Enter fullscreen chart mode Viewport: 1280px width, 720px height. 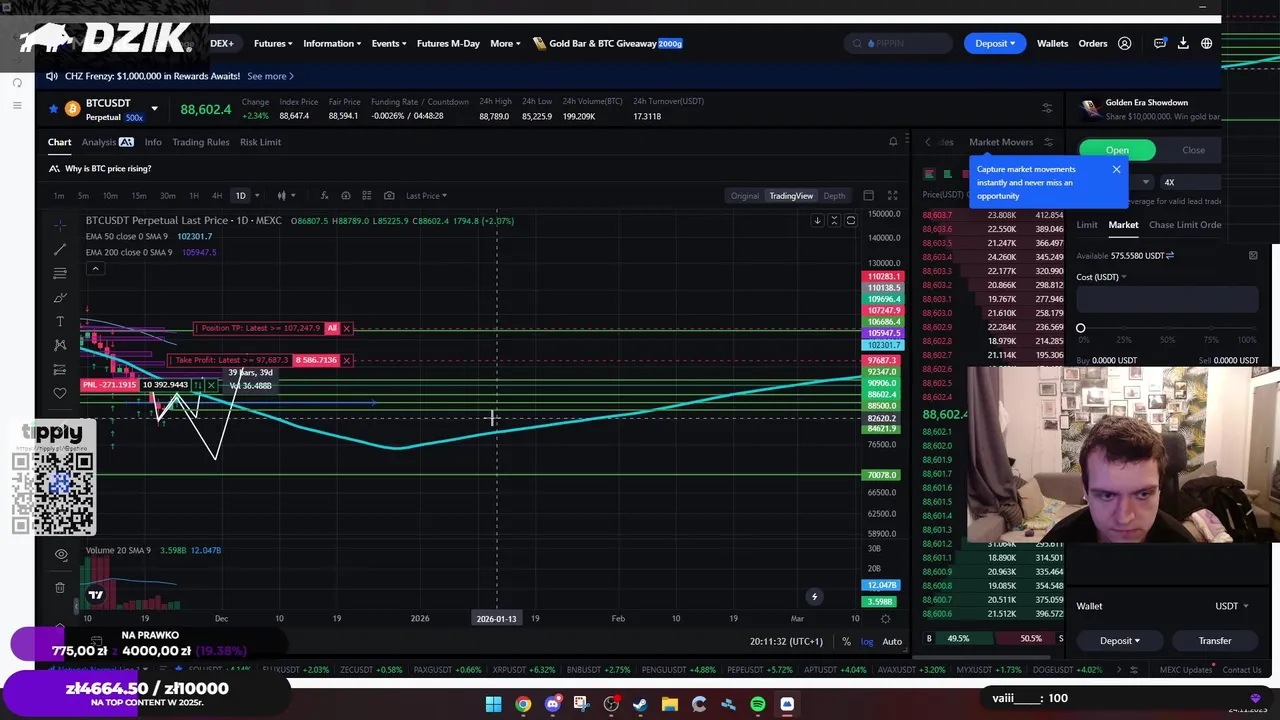coord(892,195)
